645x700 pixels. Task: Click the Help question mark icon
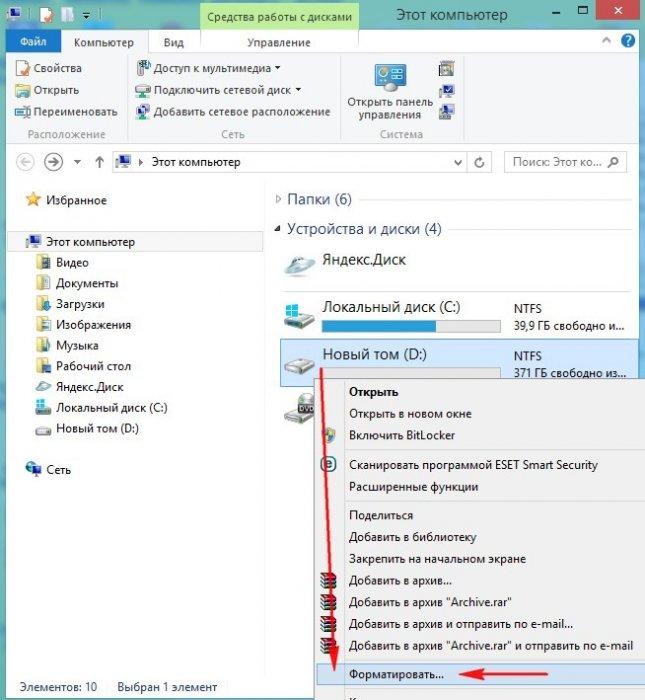(x=628, y=41)
